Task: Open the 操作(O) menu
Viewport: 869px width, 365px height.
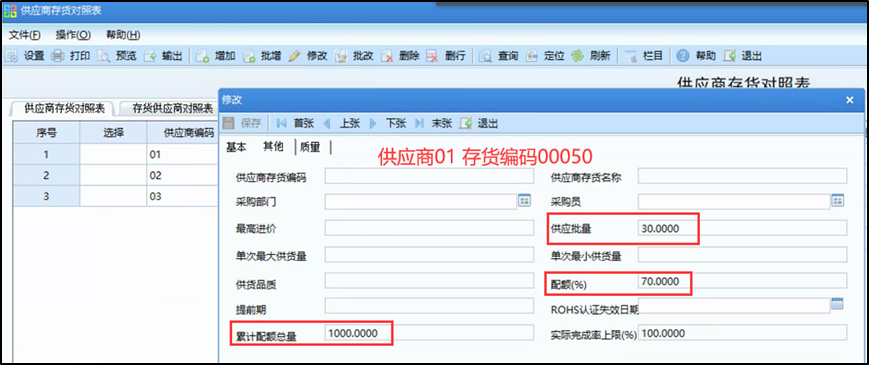Action: coord(73,35)
